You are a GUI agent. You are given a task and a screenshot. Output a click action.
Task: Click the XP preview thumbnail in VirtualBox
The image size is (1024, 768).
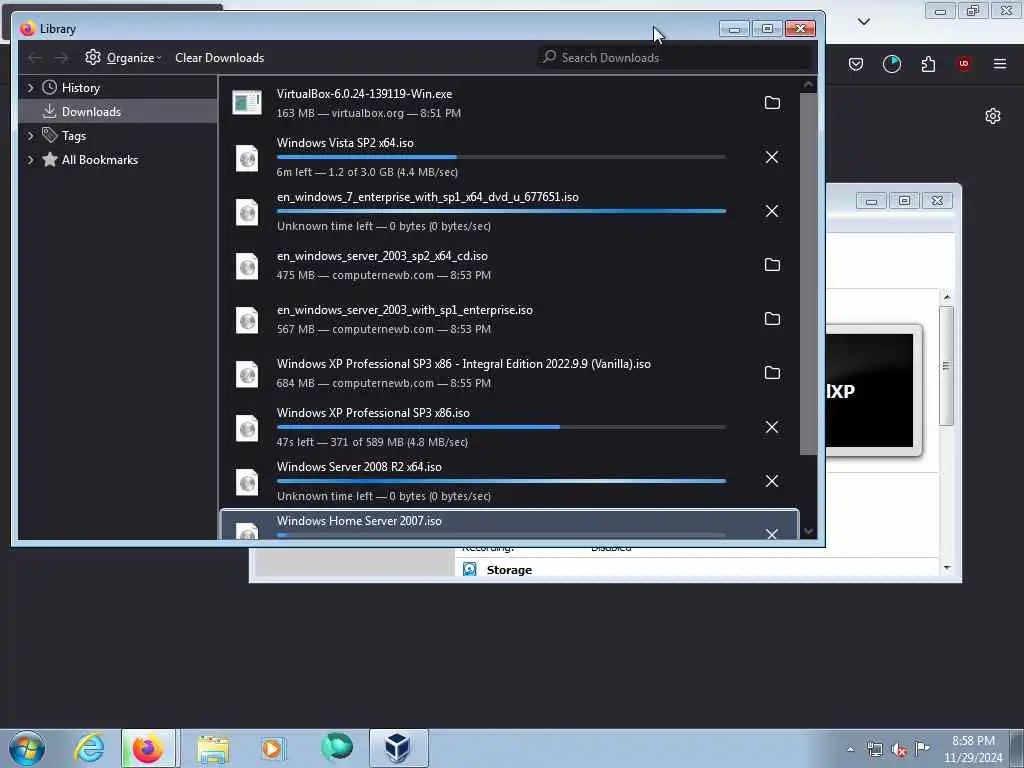tap(869, 390)
